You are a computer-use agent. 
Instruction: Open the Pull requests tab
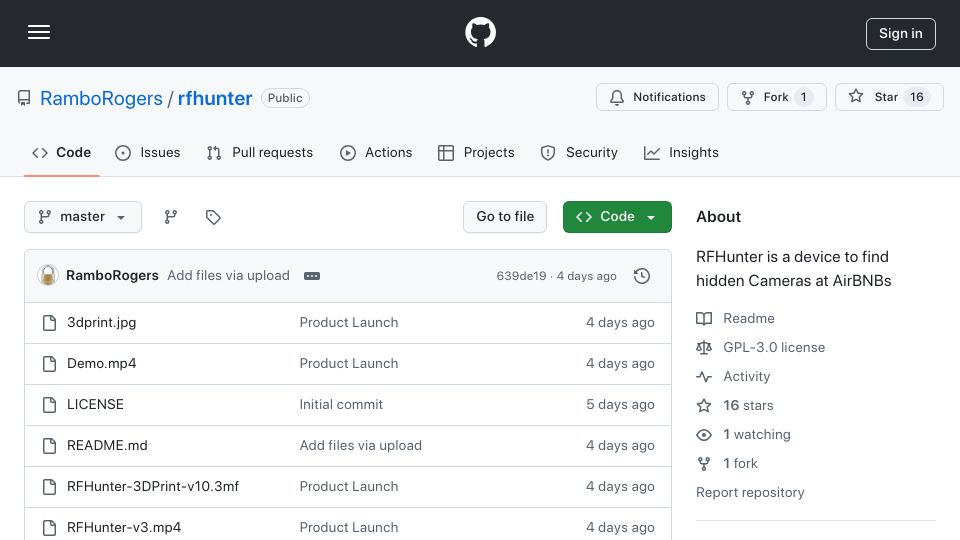tap(260, 152)
